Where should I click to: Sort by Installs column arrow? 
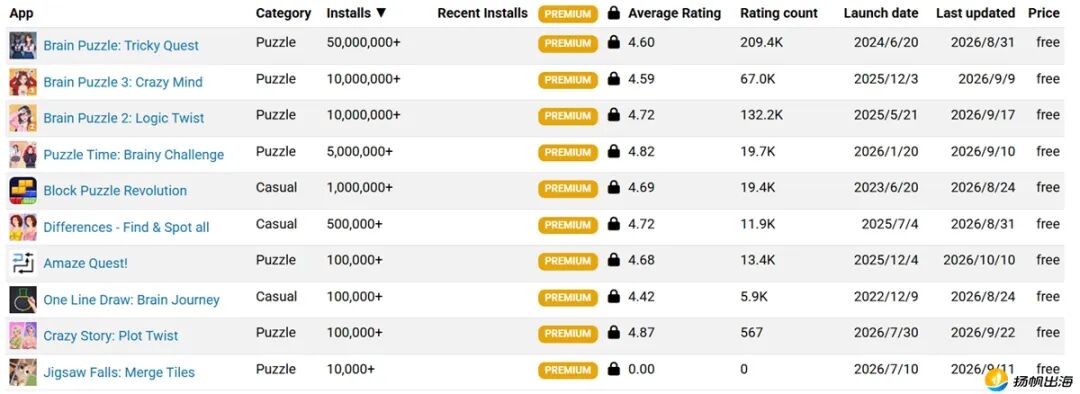(381, 13)
